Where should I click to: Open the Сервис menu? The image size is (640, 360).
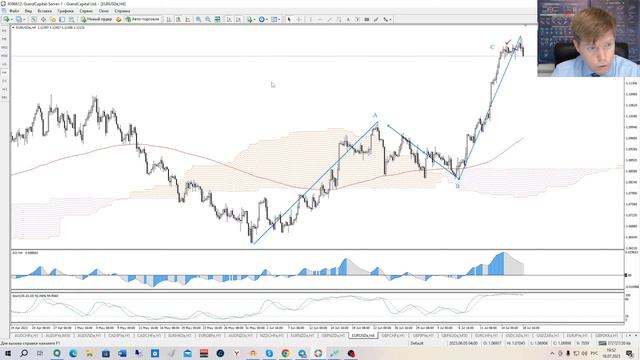(86, 11)
